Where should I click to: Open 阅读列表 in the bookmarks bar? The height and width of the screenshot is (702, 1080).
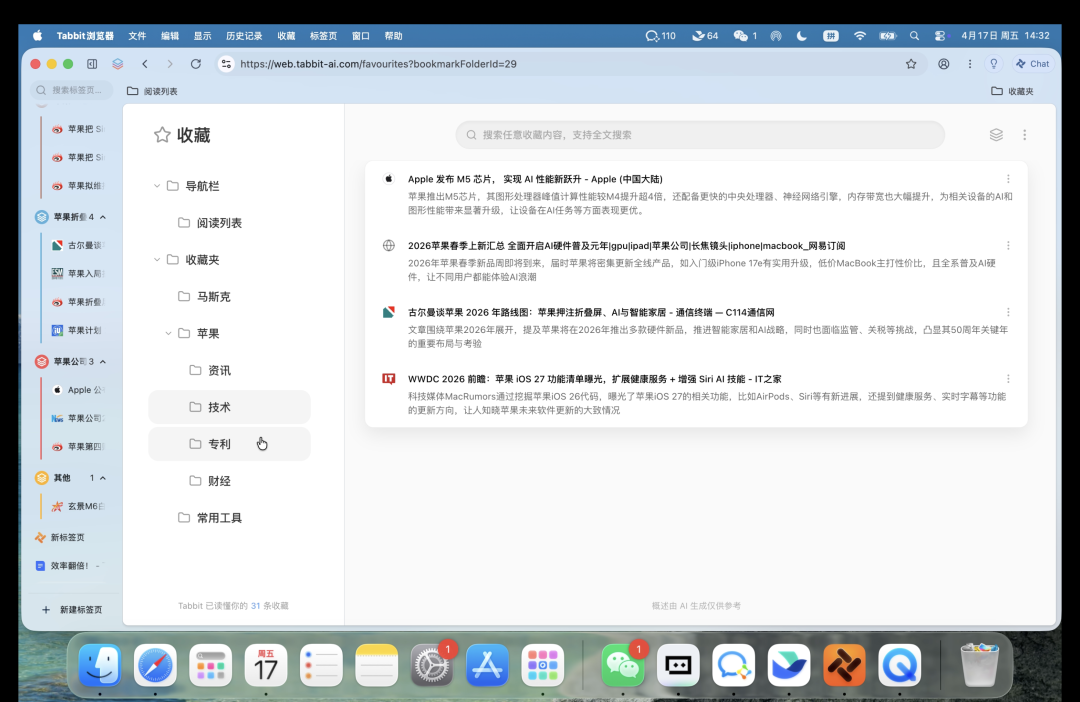[x=152, y=91]
